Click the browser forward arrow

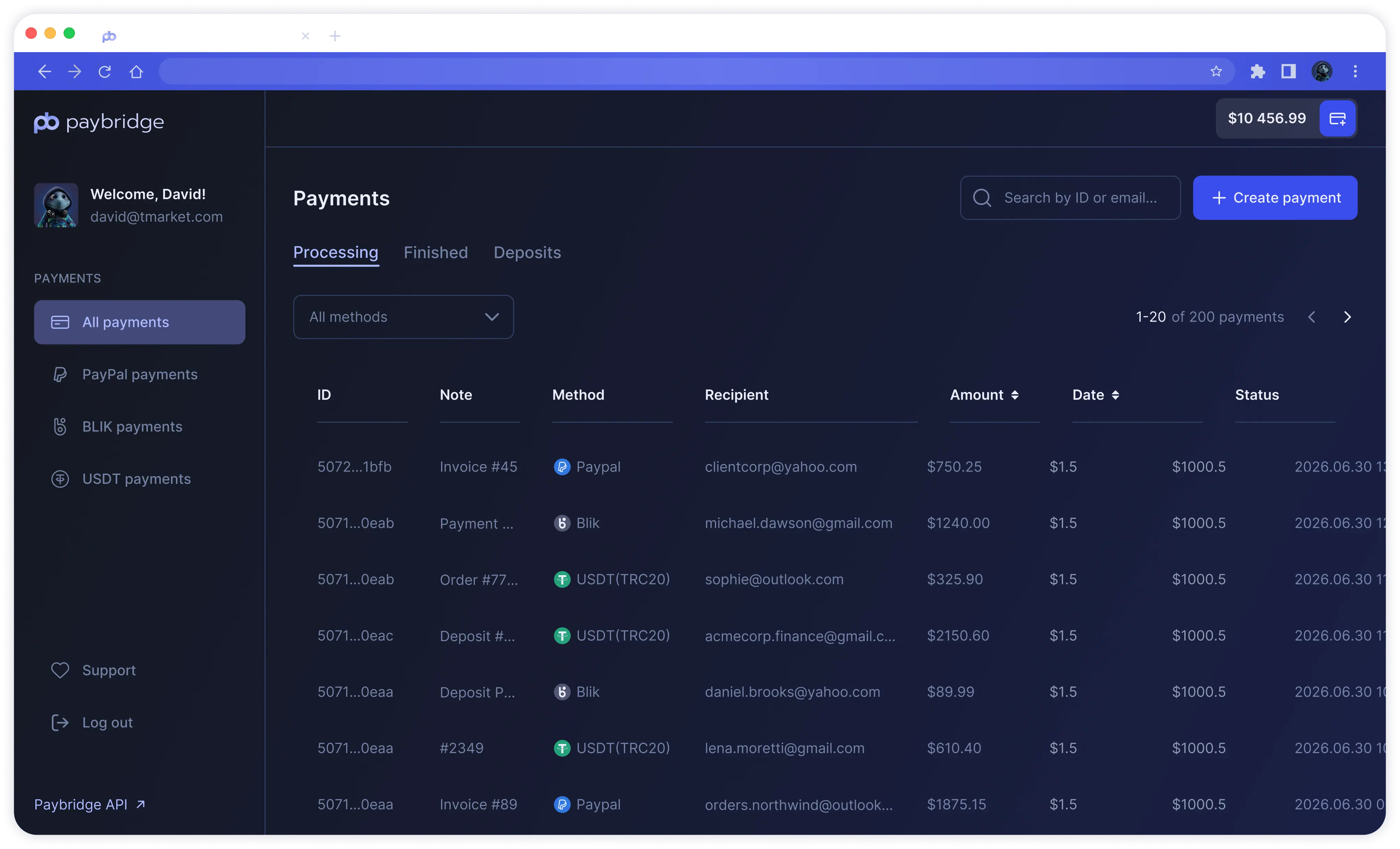[x=74, y=72]
